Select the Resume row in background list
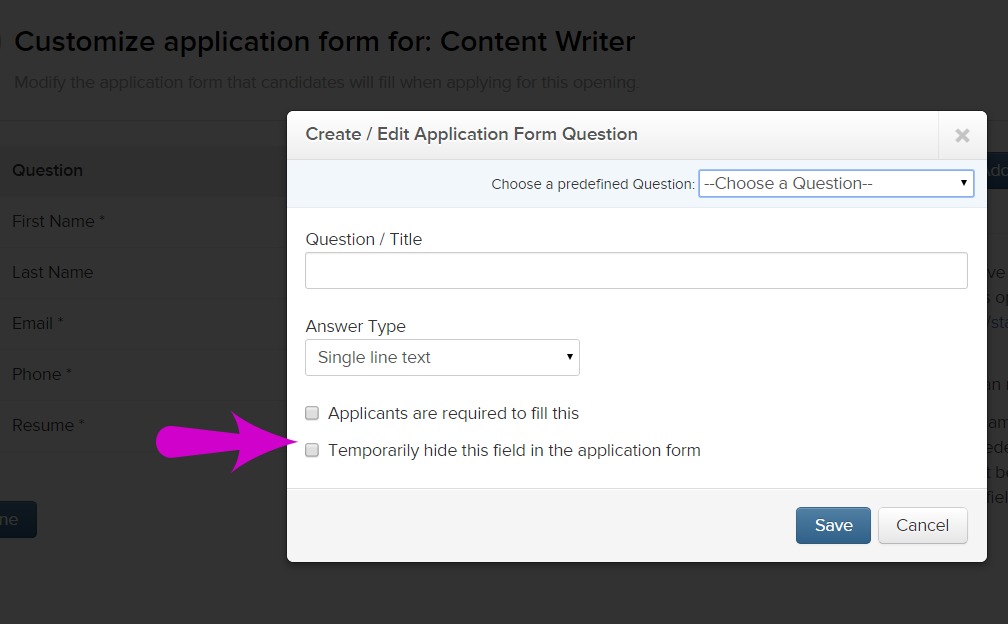 click(x=143, y=425)
